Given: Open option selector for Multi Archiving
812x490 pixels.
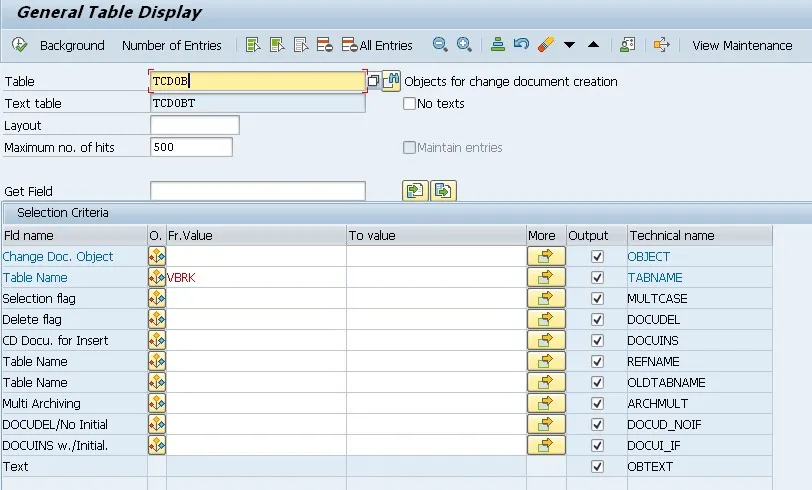Looking at the screenshot, I should [x=157, y=403].
